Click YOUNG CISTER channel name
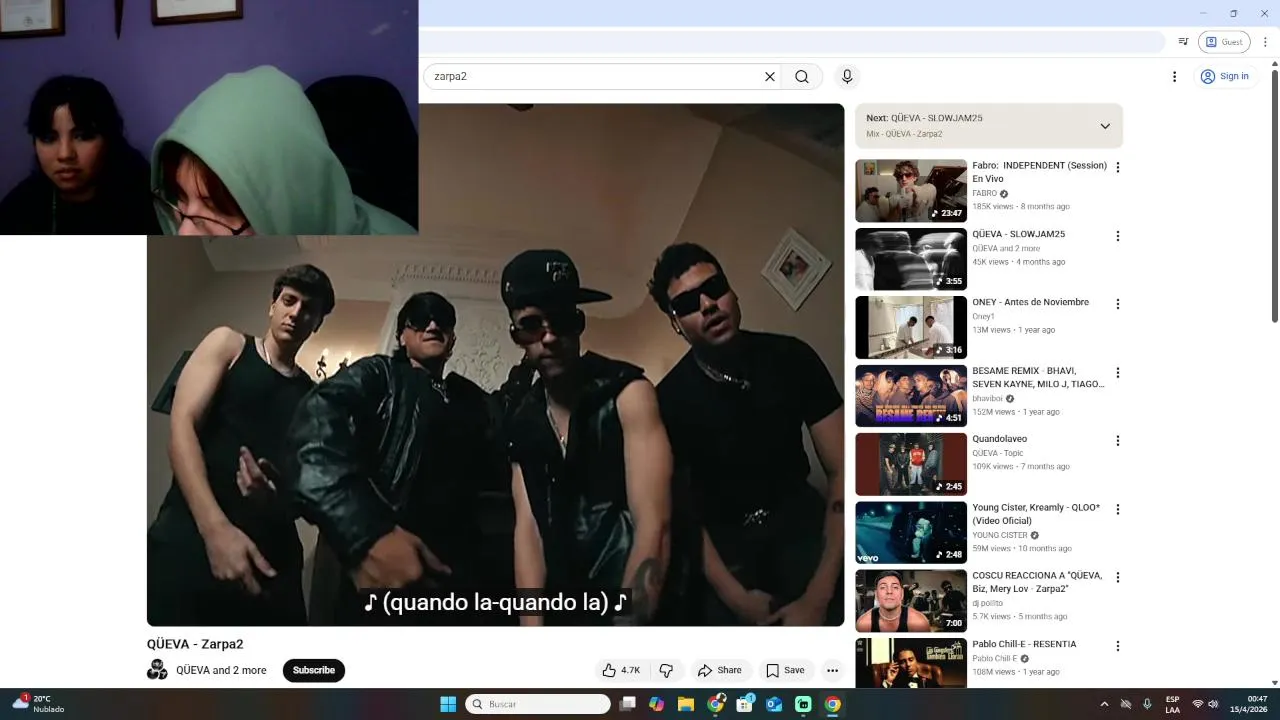 1000,535
